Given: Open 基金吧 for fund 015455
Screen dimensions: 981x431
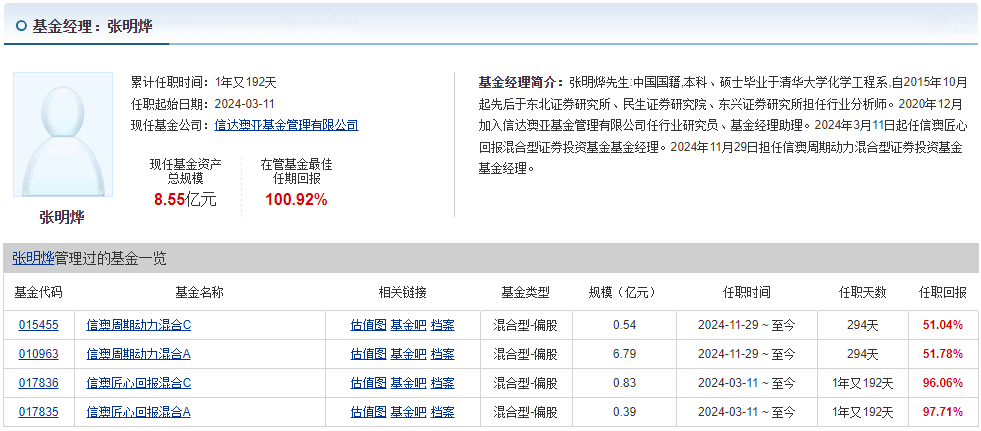Looking at the screenshot, I should point(409,325).
